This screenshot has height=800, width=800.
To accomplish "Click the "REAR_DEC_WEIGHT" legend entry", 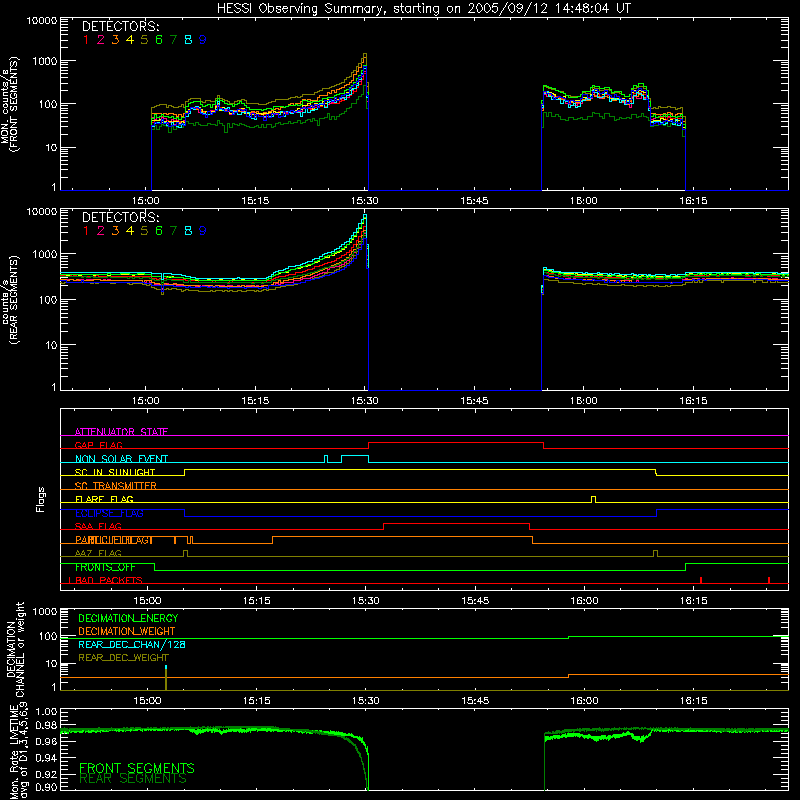I will [123, 658].
